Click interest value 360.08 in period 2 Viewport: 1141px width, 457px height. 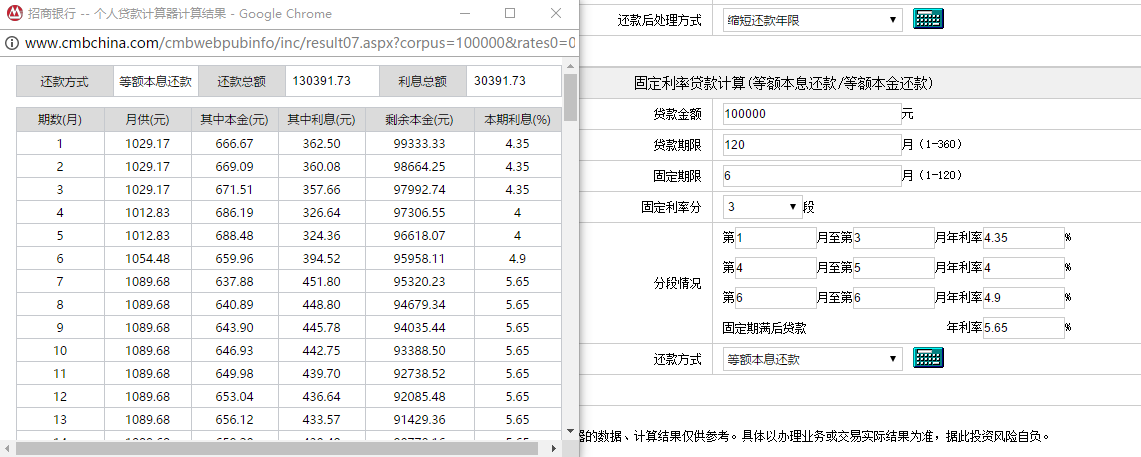[322, 167]
